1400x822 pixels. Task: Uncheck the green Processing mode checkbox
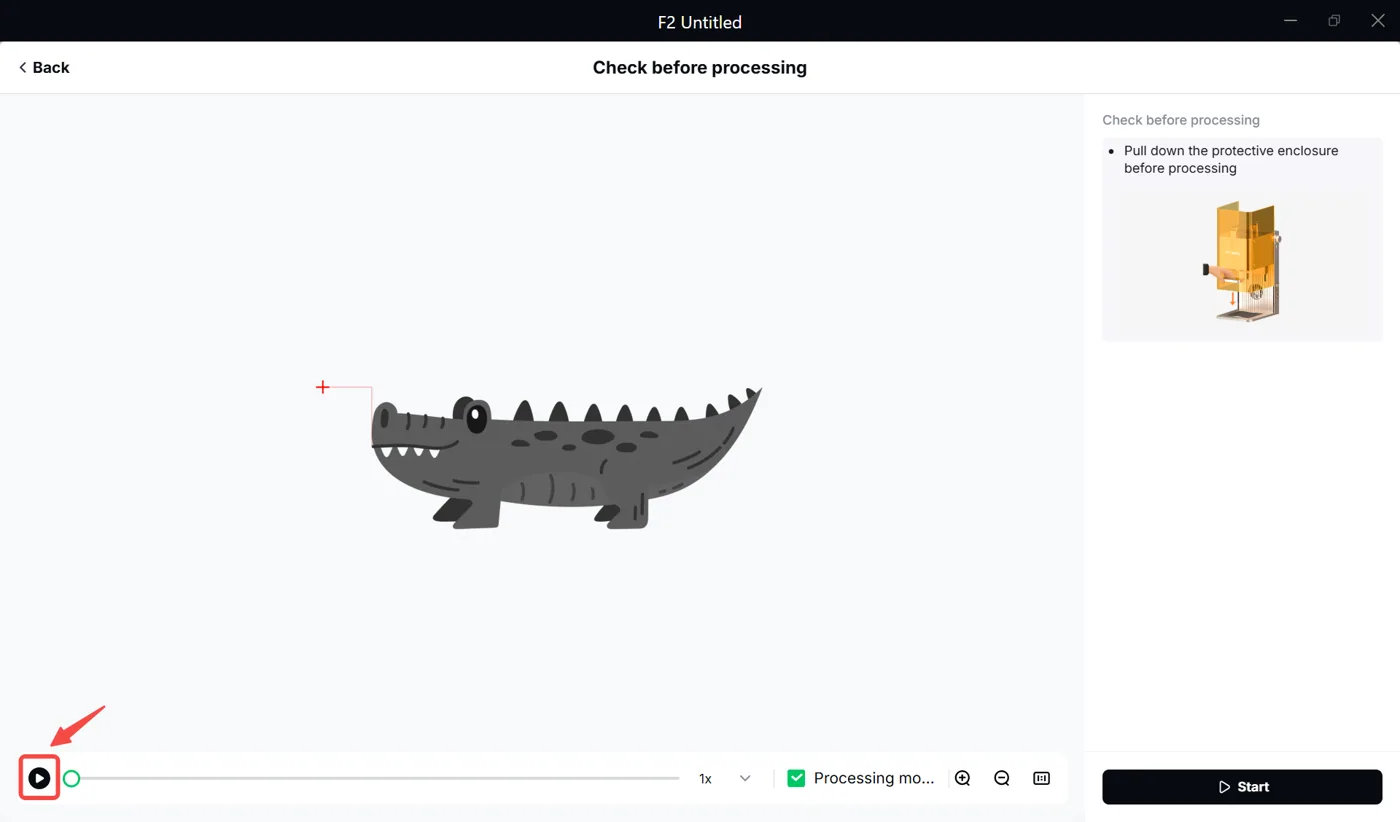[796, 778]
